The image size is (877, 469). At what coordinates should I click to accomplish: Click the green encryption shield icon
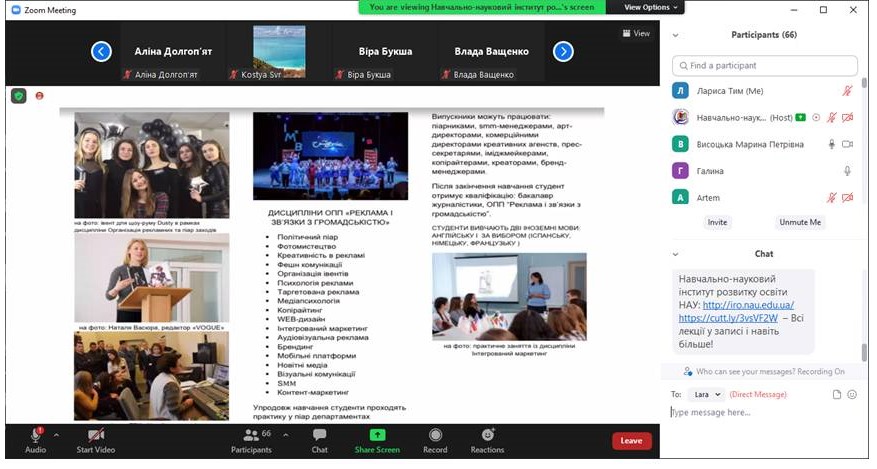[x=18, y=95]
